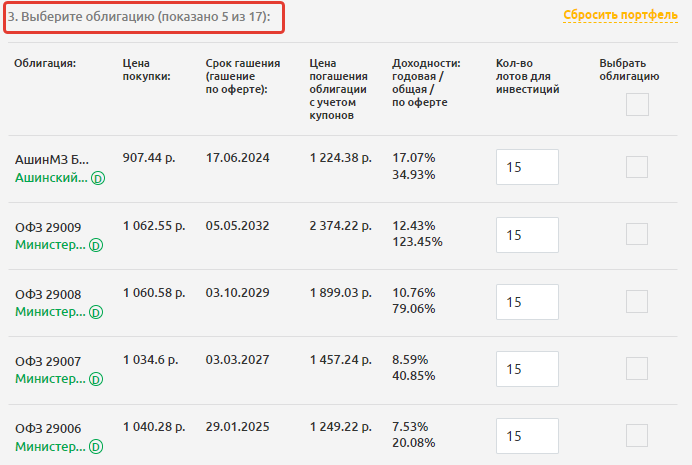Open the Ашинский issuer link
692x465 pixels.
[x=50, y=178]
